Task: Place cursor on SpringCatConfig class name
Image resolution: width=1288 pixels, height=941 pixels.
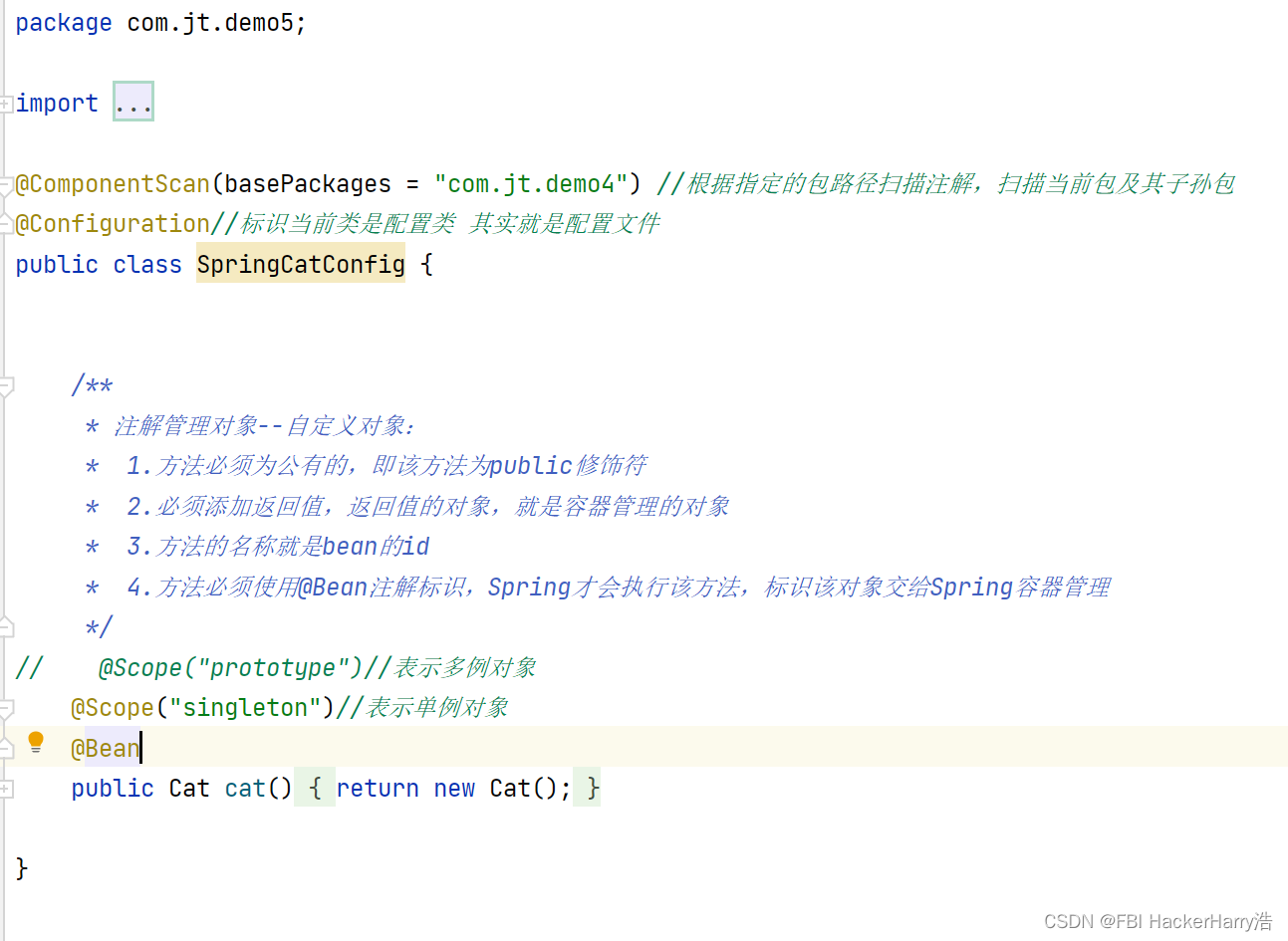Action: coord(301,264)
